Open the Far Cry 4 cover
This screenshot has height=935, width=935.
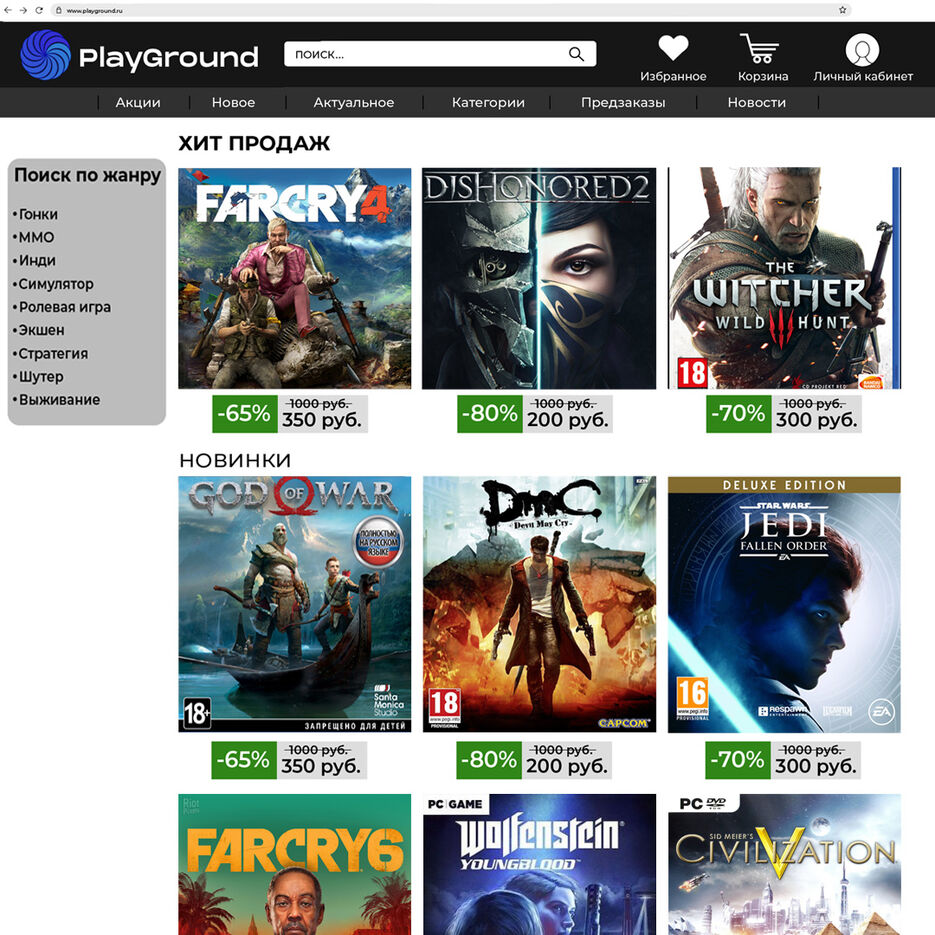point(295,278)
